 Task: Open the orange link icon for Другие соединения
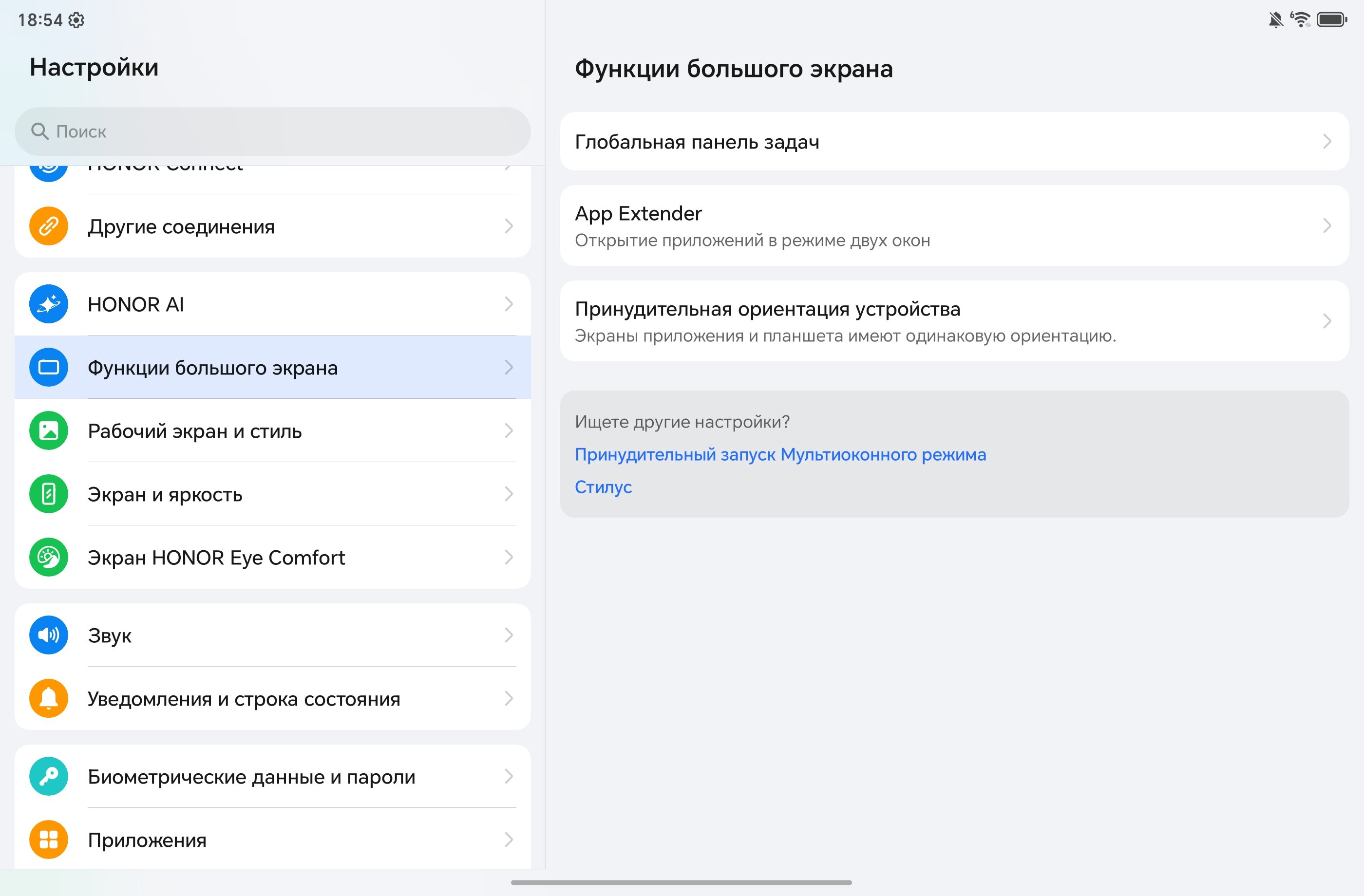coord(49,226)
